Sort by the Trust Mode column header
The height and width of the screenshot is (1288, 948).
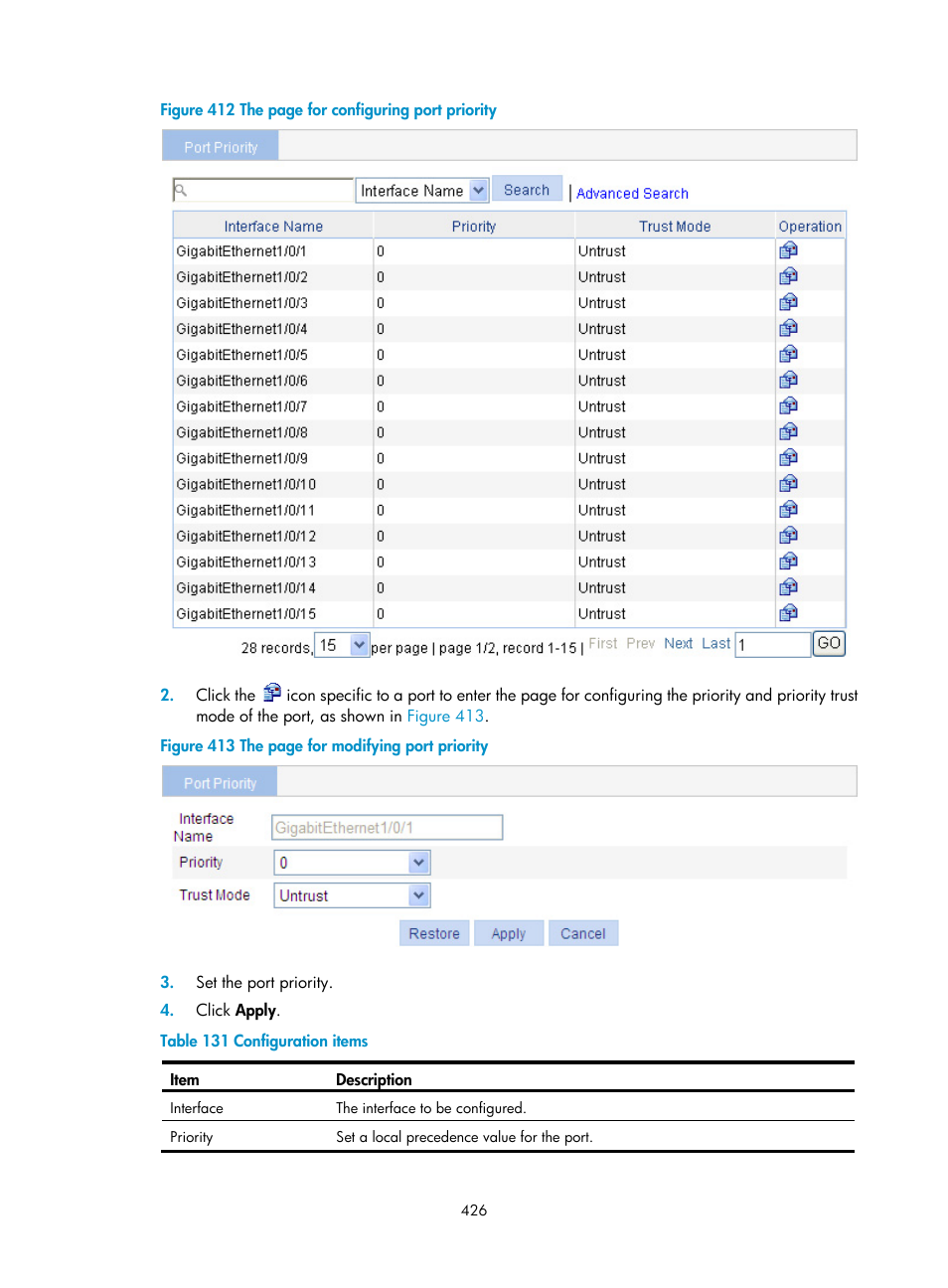click(x=675, y=227)
